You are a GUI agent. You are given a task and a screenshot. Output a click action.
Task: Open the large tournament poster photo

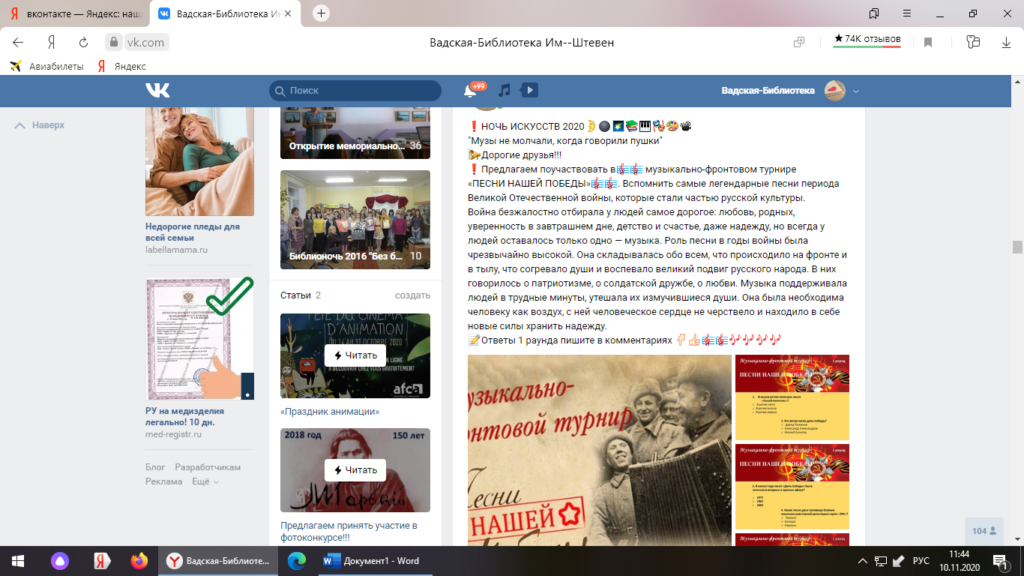600,450
